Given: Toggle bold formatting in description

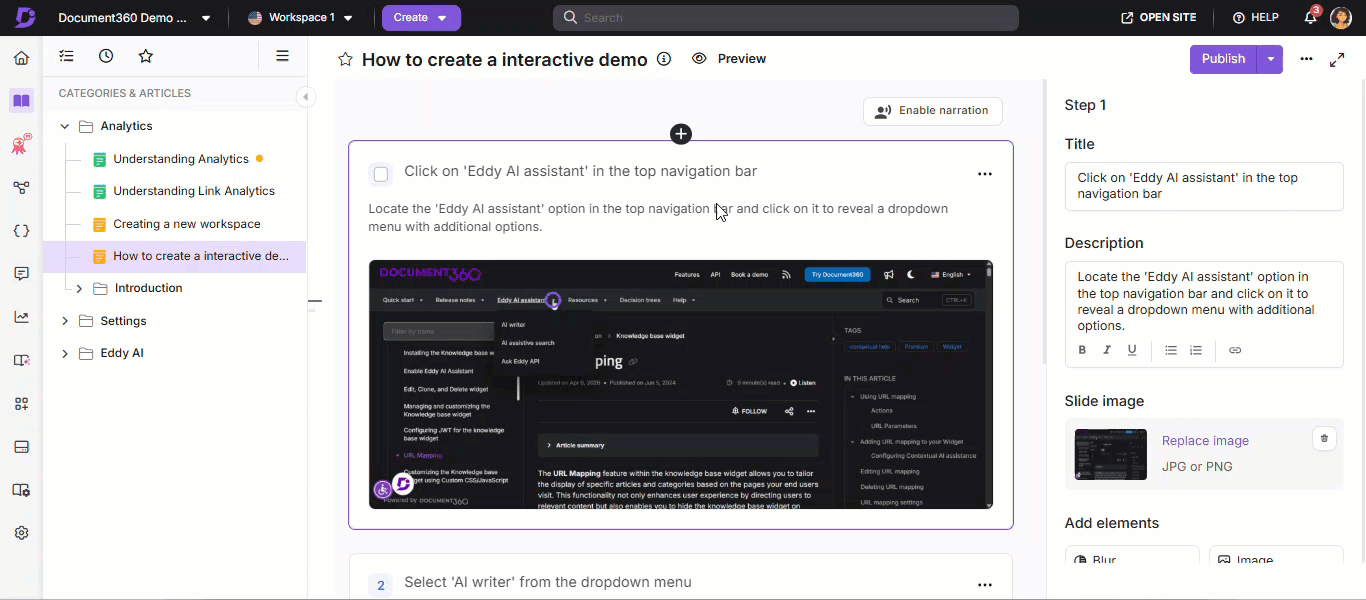Looking at the screenshot, I should click(x=1082, y=350).
